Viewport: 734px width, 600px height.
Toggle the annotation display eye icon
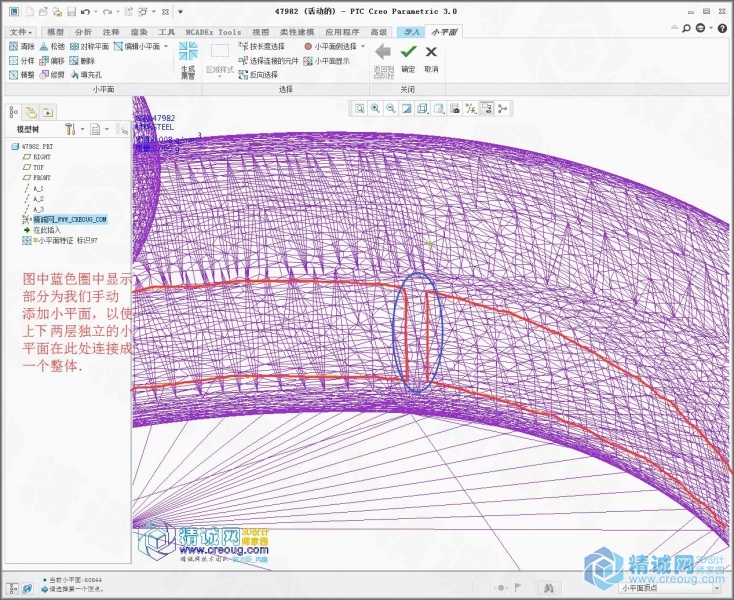click(x=486, y=109)
